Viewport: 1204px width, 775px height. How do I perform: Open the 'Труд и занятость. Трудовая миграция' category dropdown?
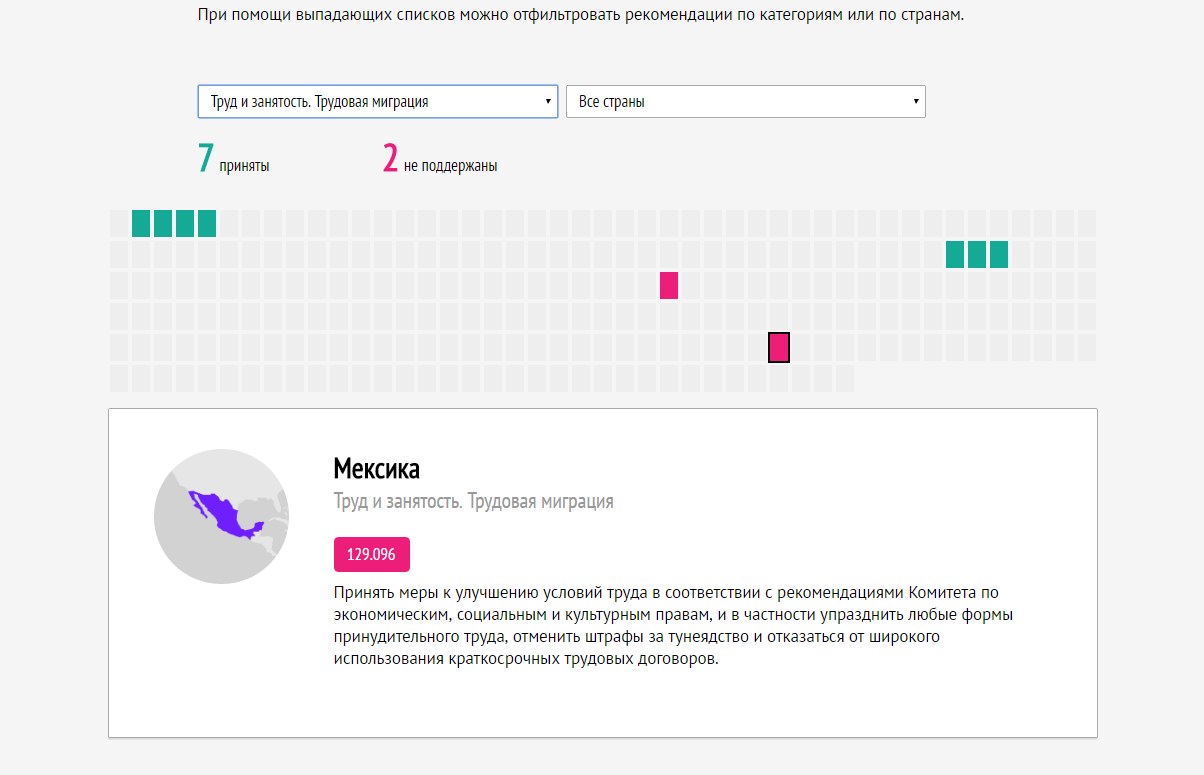tap(377, 102)
